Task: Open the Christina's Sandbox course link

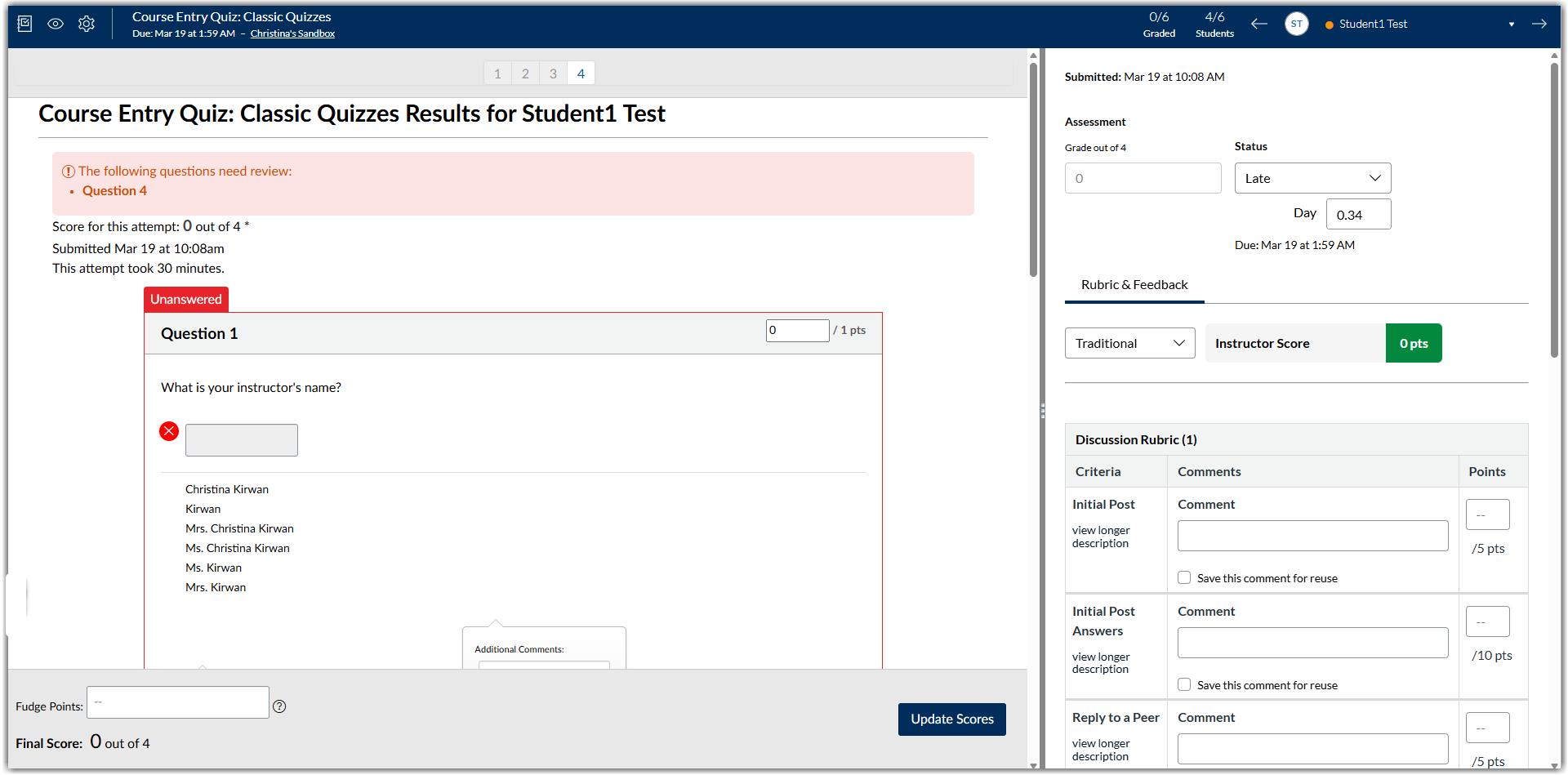Action: [292, 33]
